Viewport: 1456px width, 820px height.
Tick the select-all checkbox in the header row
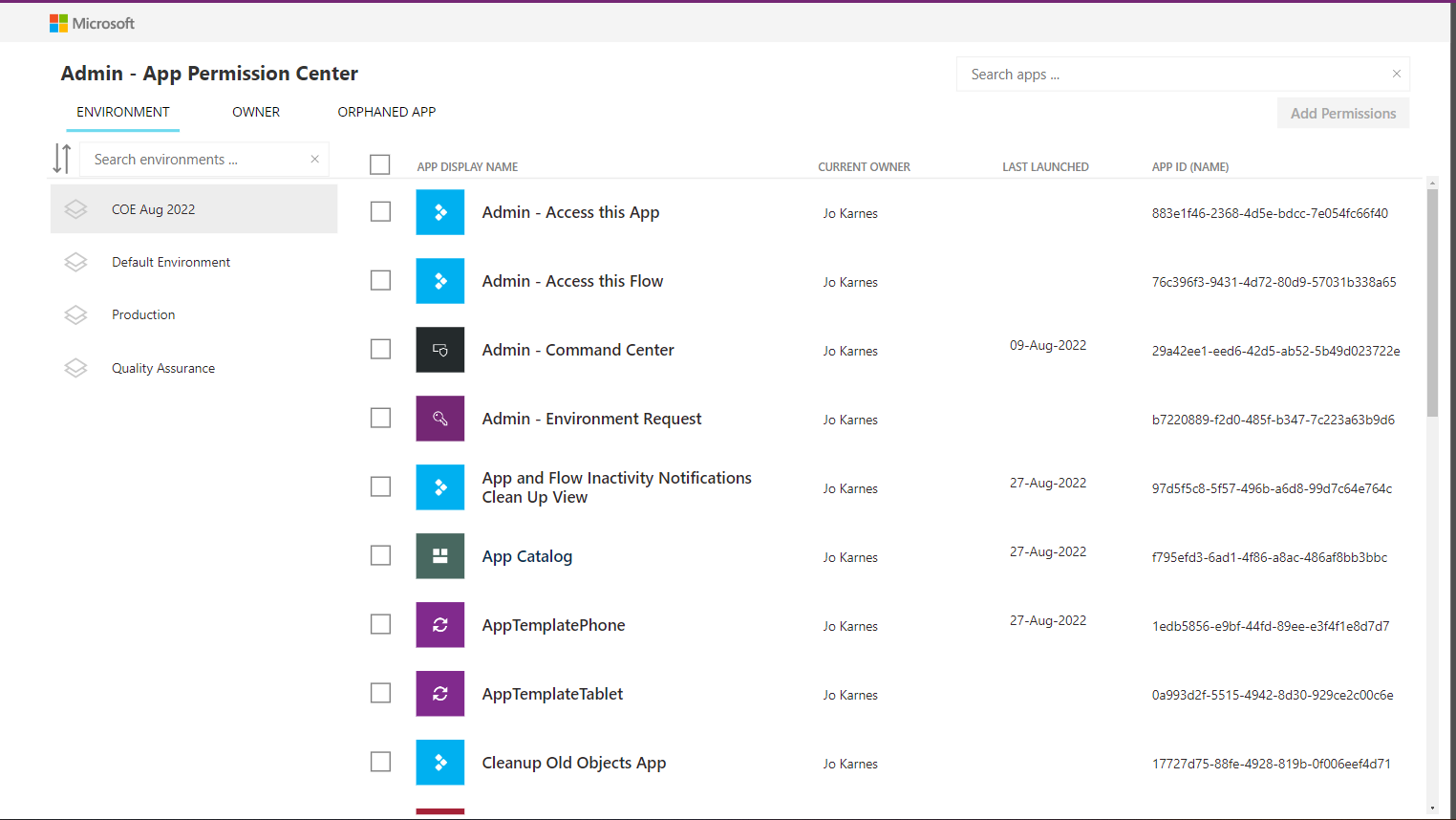tap(380, 165)
